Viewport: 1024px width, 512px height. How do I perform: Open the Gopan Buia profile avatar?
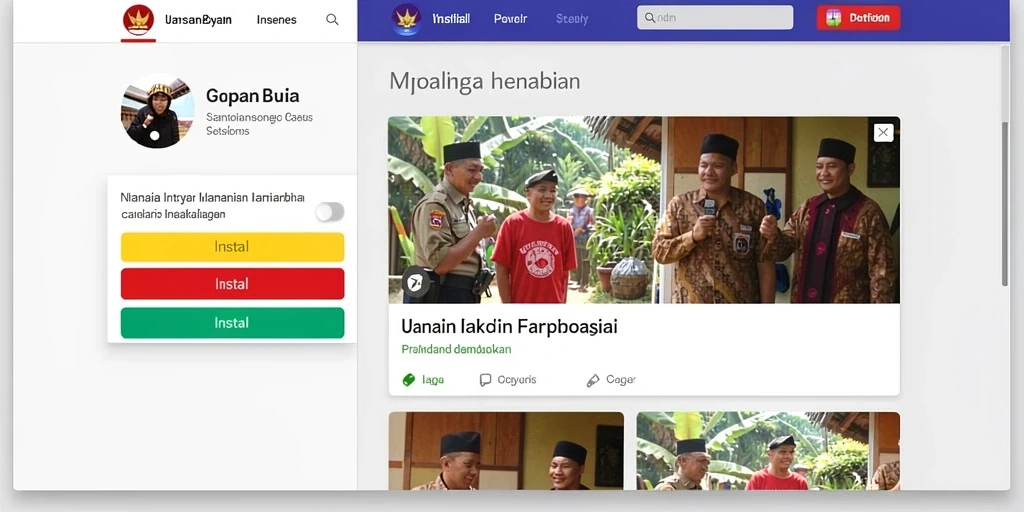click(x=157, y=111)
